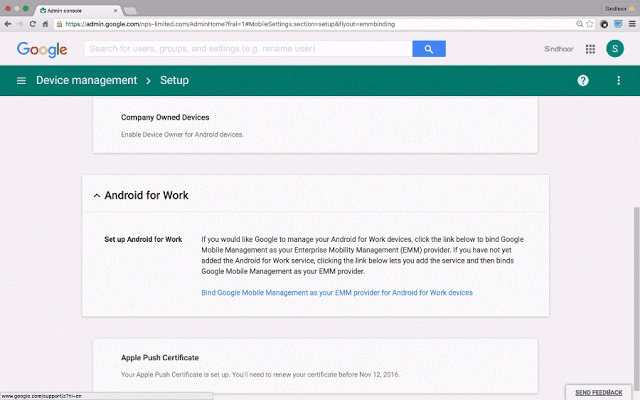Open the browser home icon
Viewport: 640px width, 400px height.
pos(45,24)
